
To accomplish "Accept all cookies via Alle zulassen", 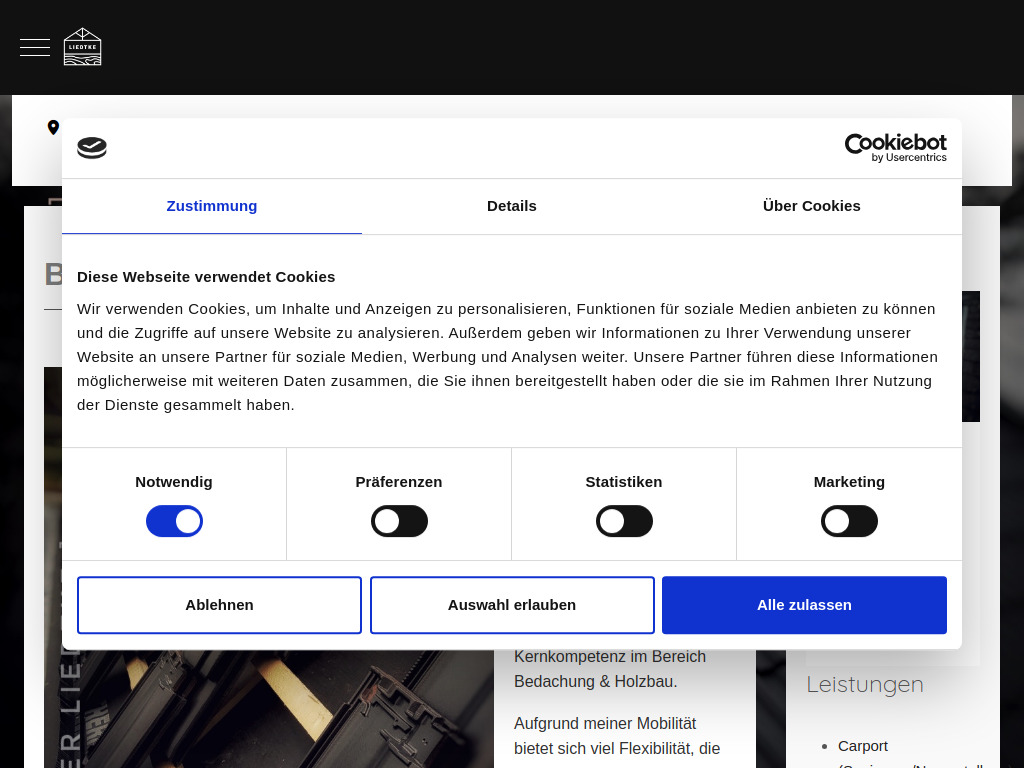I will click(x=804, y=604).
